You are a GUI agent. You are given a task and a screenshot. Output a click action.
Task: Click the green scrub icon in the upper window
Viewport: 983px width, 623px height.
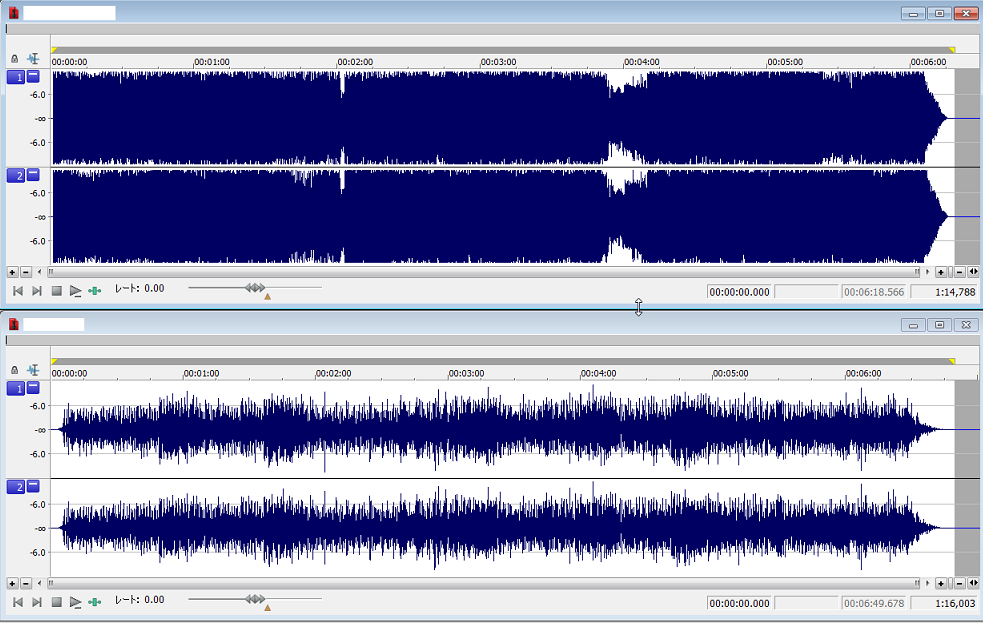click(95, 291)
